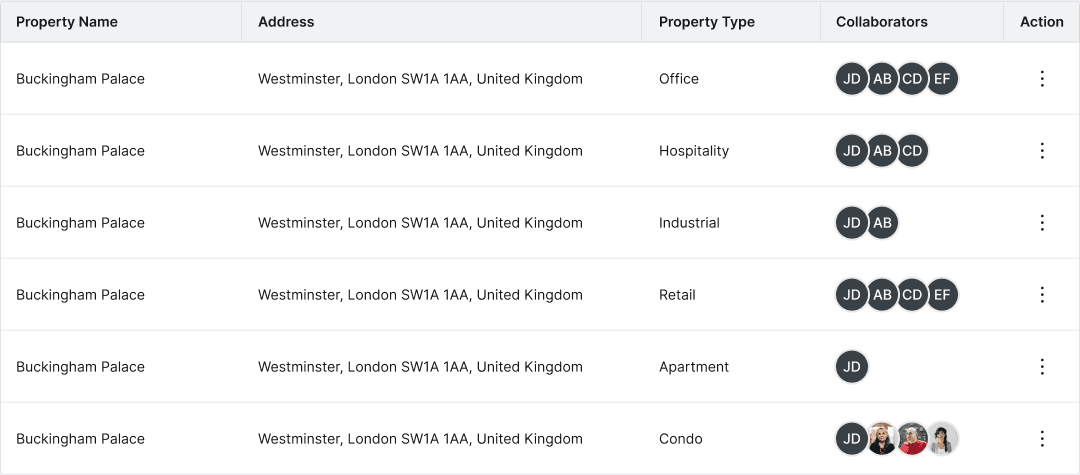Select AB avatar in the Industrial row
Screen dimensions: 1080x475
point(882,222)
